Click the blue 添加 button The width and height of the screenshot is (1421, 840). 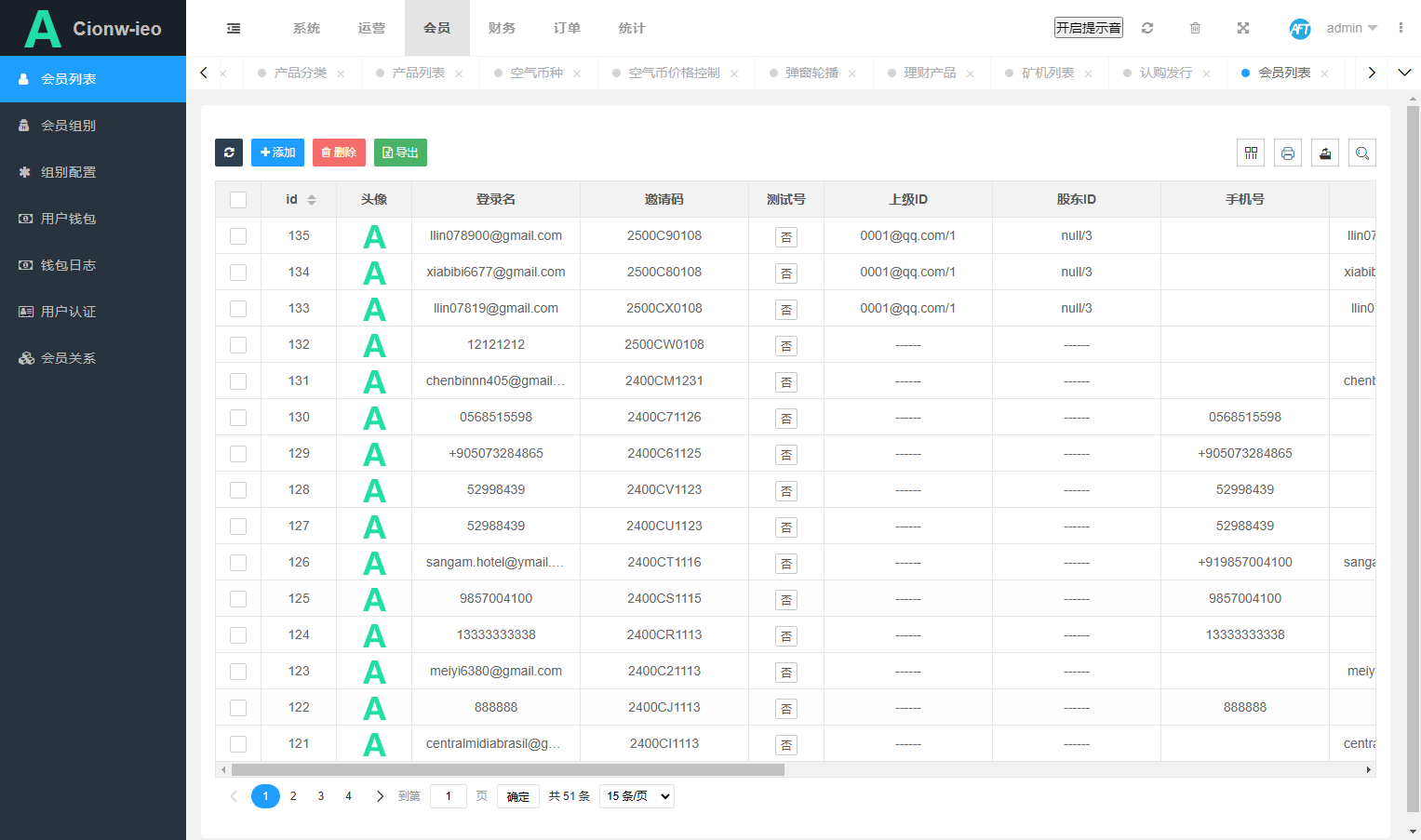[x=277, y=153]
